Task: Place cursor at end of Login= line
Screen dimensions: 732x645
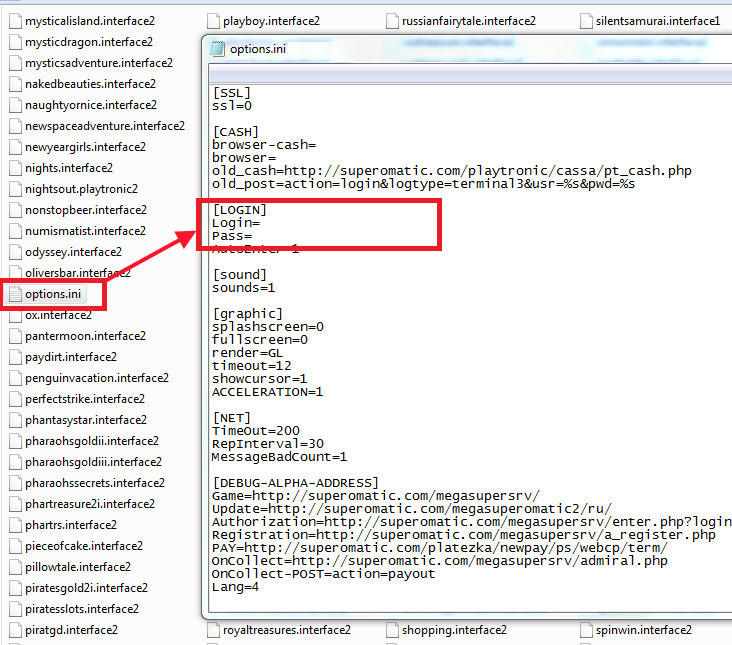Action: coord(262,223)
